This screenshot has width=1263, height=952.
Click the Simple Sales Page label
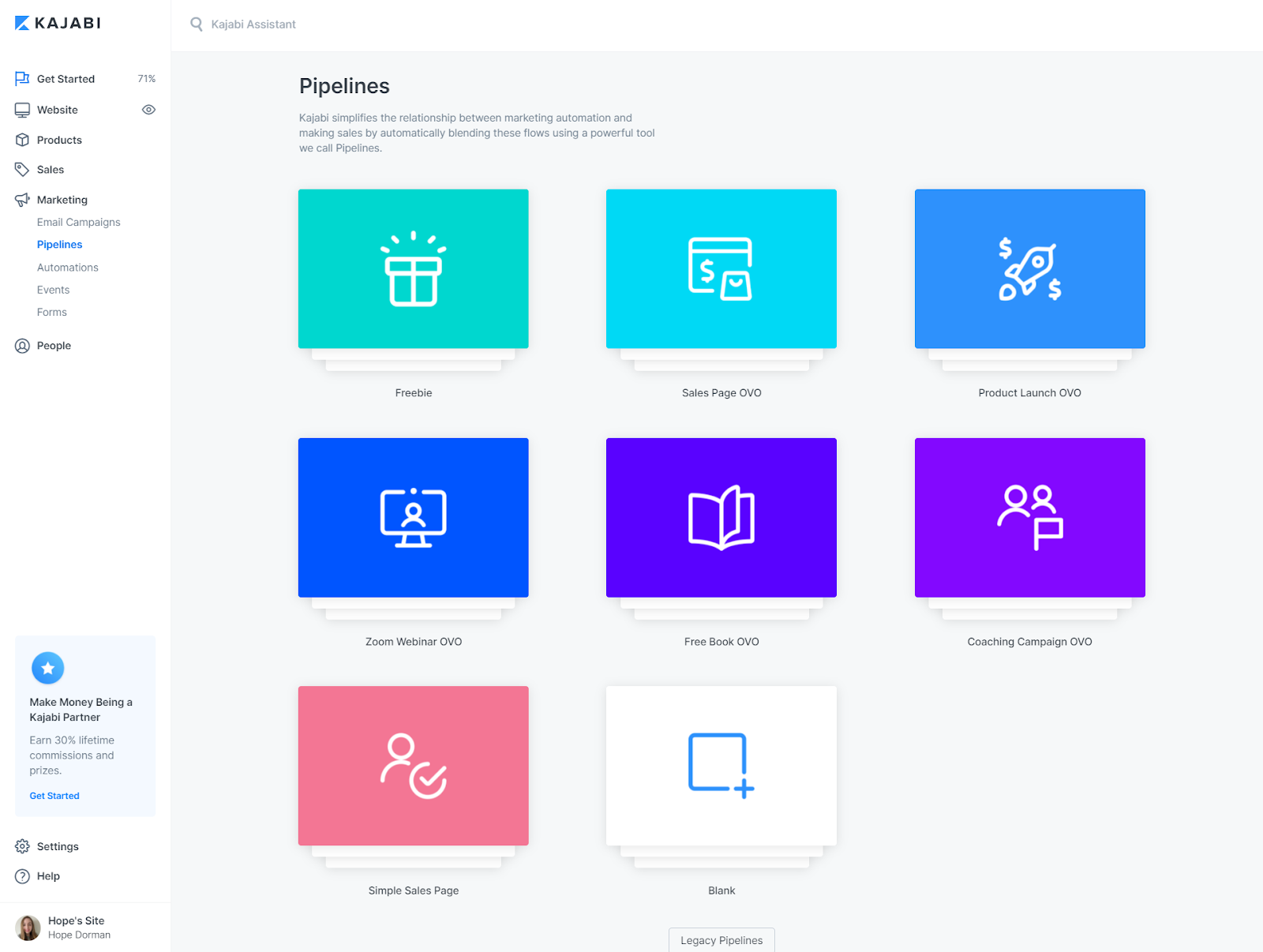pyautogui.click(x=414, y=890)
